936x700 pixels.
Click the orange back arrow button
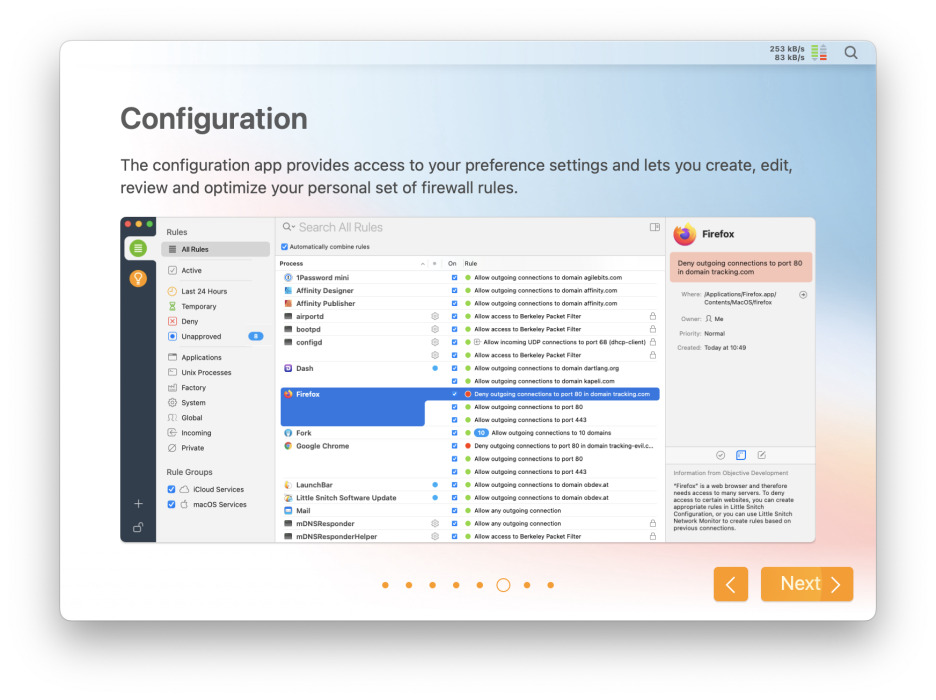tap(731, 584)
